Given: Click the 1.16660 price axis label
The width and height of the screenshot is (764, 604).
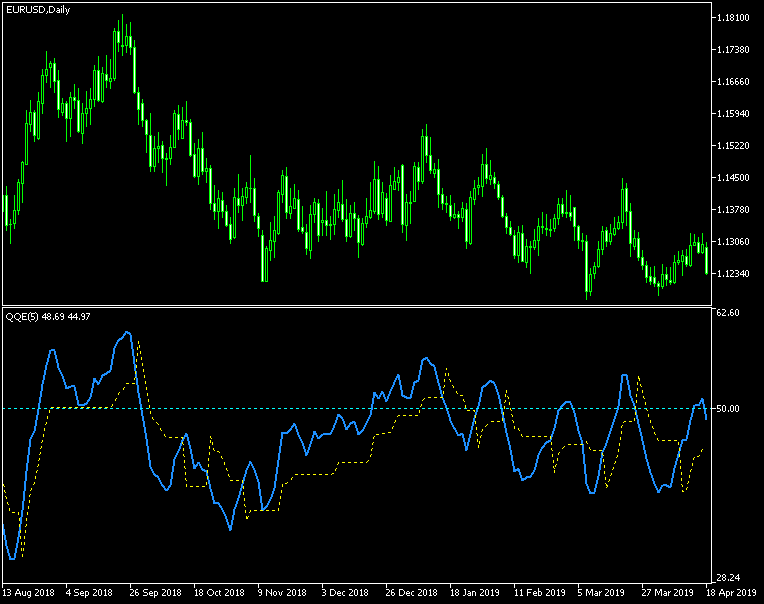Looking at the screenshot, I should tap(733, 82).
